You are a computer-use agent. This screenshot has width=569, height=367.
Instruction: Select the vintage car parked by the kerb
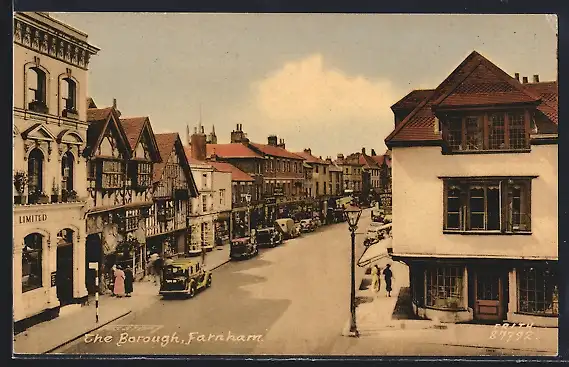(x=185, y=278)
